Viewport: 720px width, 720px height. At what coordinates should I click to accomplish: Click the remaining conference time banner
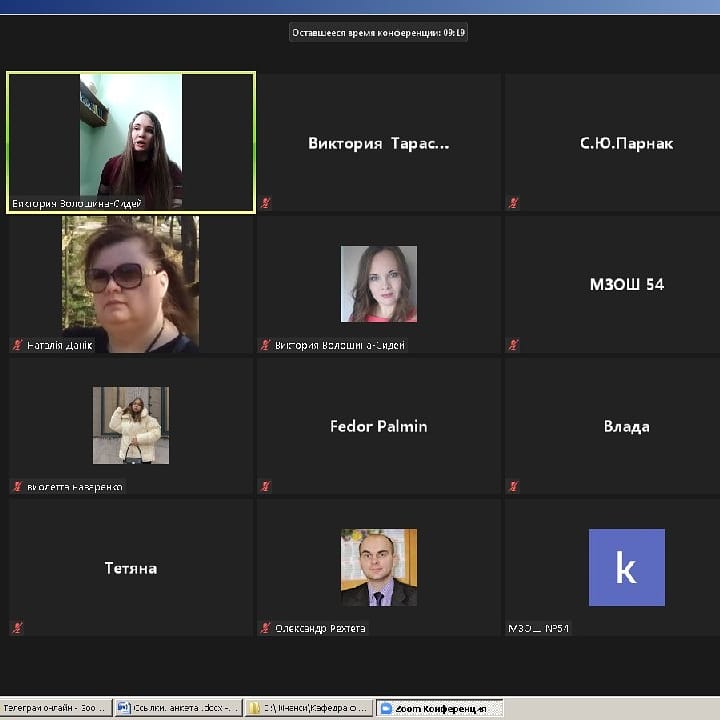pyautogui.click(x=378, y=32)
